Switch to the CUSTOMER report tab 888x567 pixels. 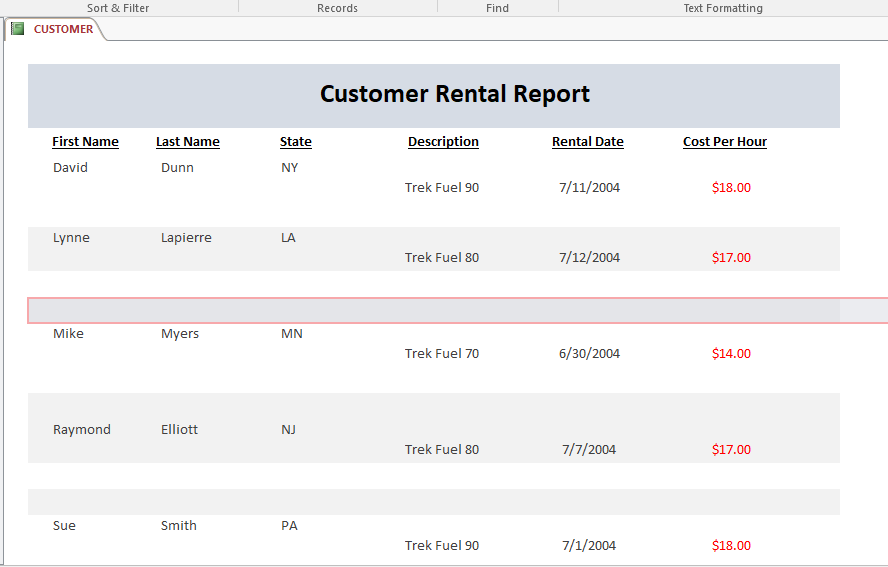63,29
